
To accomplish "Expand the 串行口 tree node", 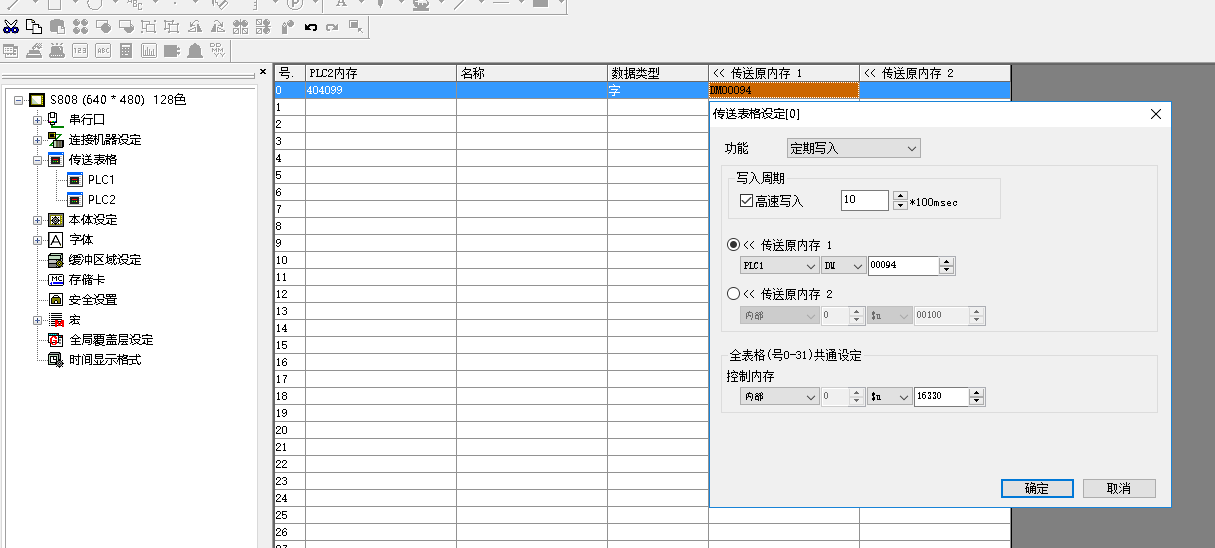I will [x=38, y=120].
